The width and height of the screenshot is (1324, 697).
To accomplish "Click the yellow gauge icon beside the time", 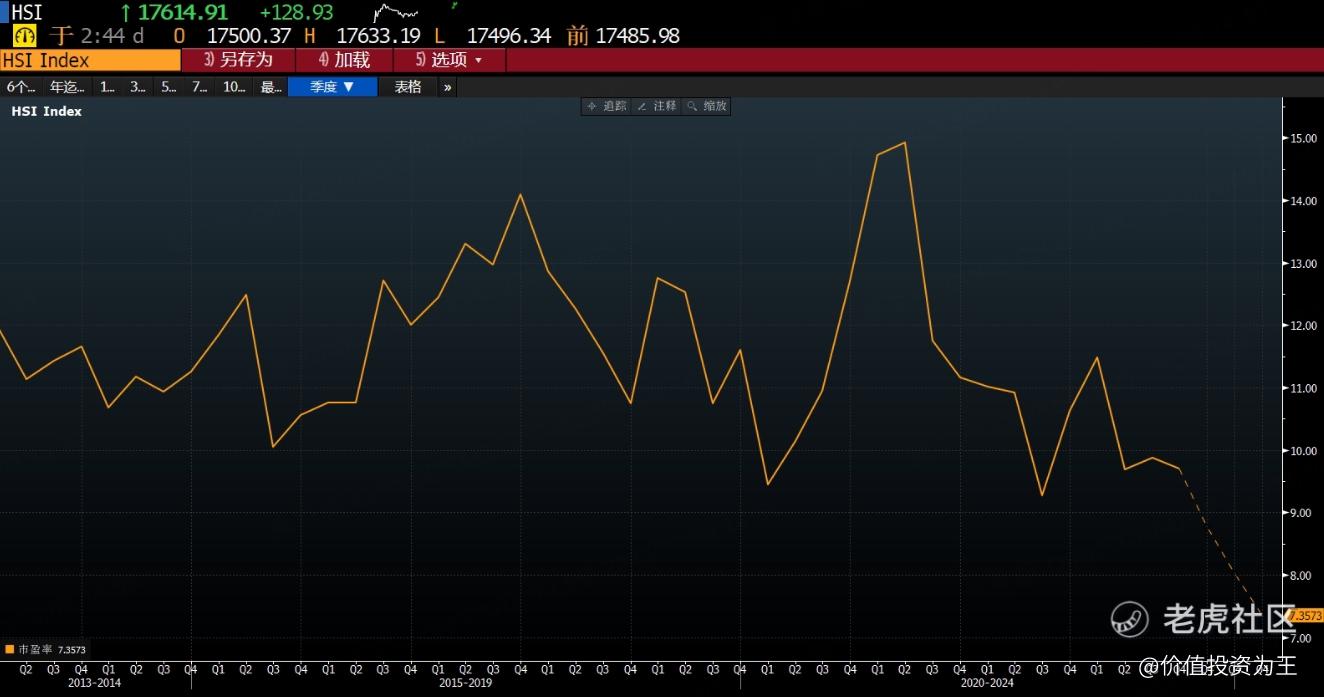I will click(x=25, y=36).
